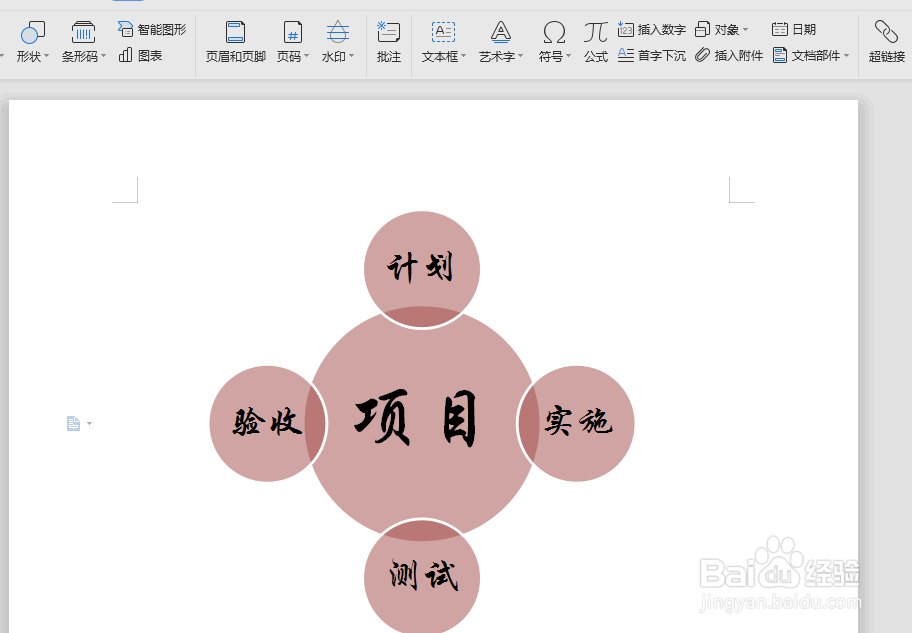Click the 水印 watermark icon

338,33
